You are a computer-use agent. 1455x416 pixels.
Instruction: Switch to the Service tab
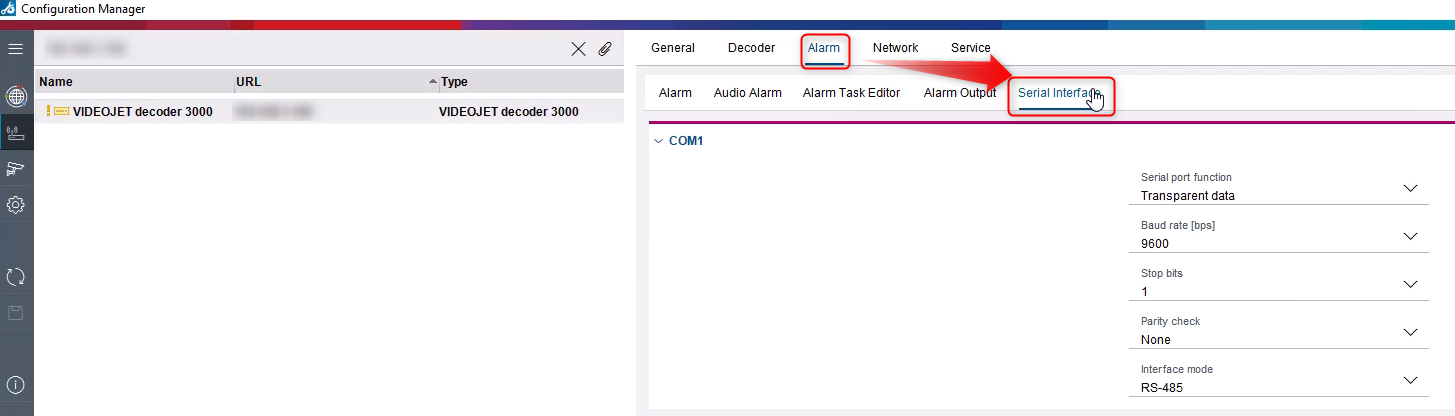pyautogui.click(x=971, y=48)
